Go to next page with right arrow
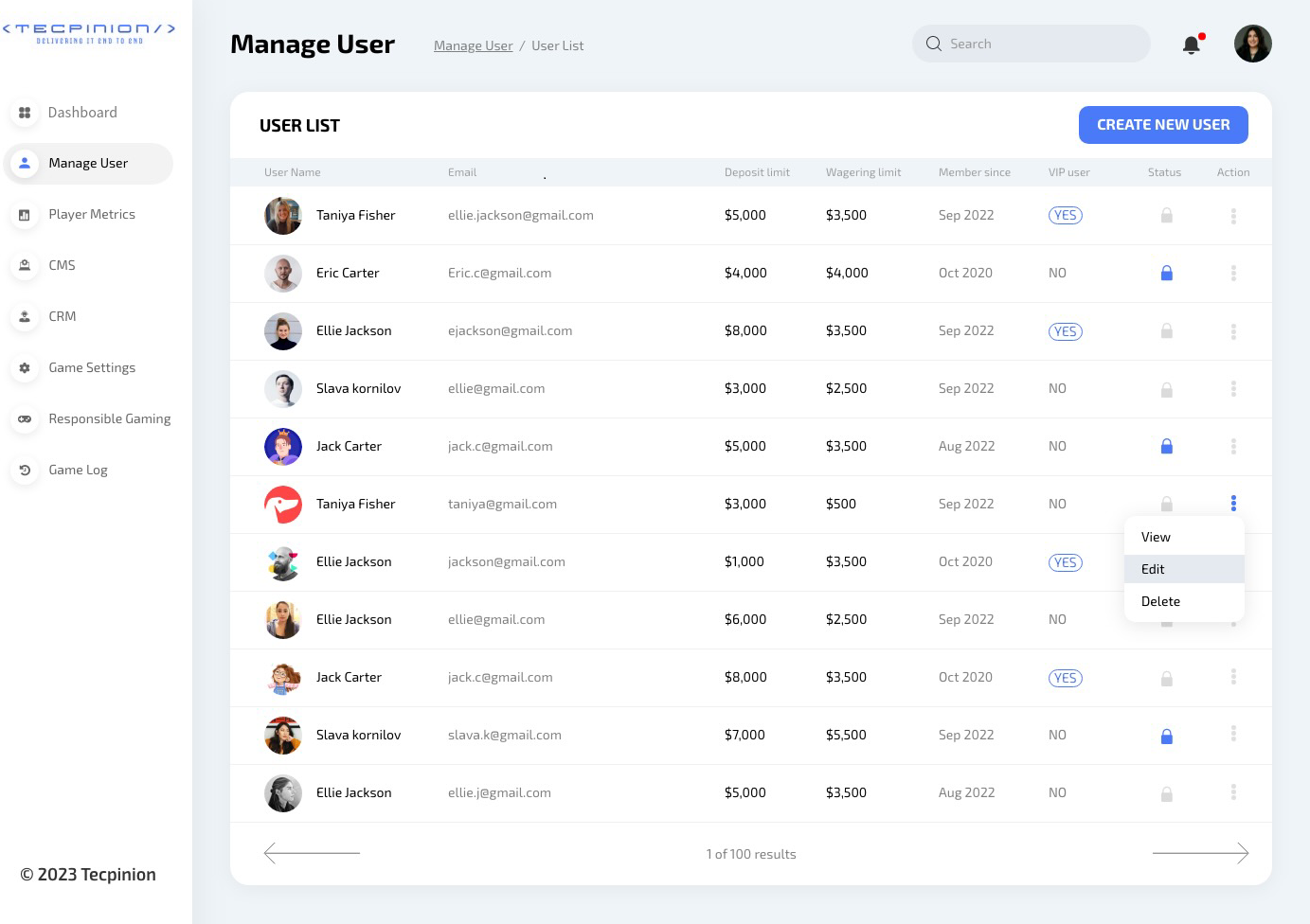1310x924 pixels. pos(1200,854)
